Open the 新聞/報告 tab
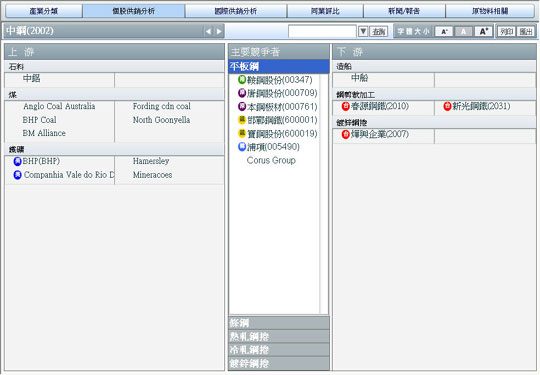The width and height of the screenshot is (540, 375). (x=404, y=11)
